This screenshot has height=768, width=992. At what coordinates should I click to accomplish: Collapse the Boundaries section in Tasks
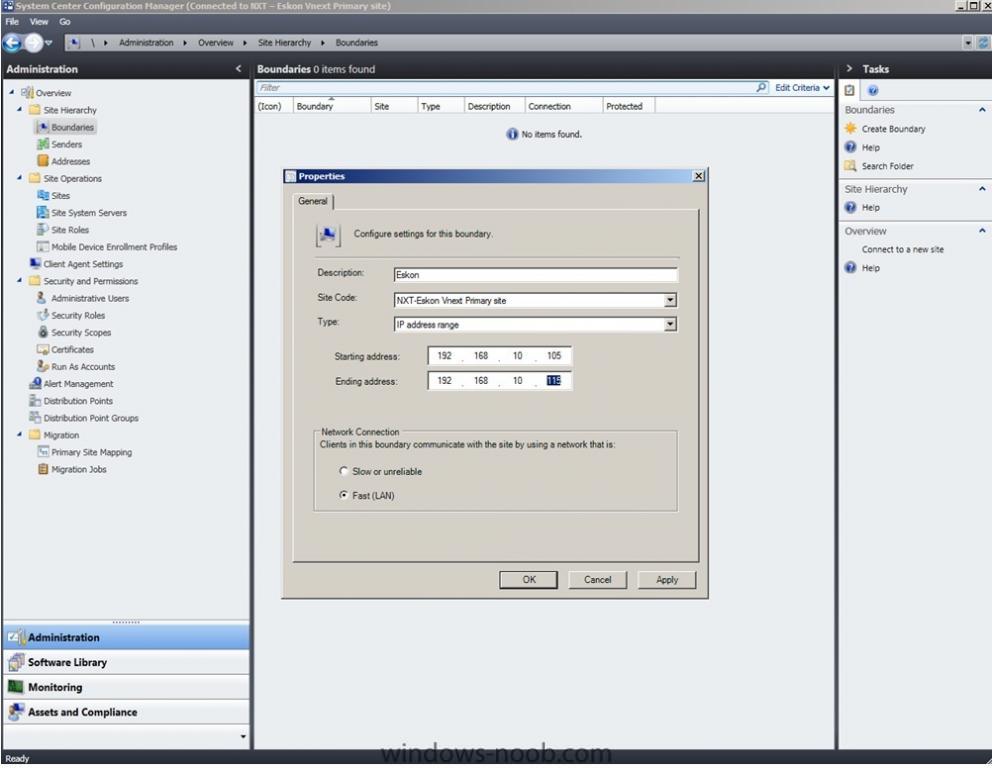tap(982, 110)
